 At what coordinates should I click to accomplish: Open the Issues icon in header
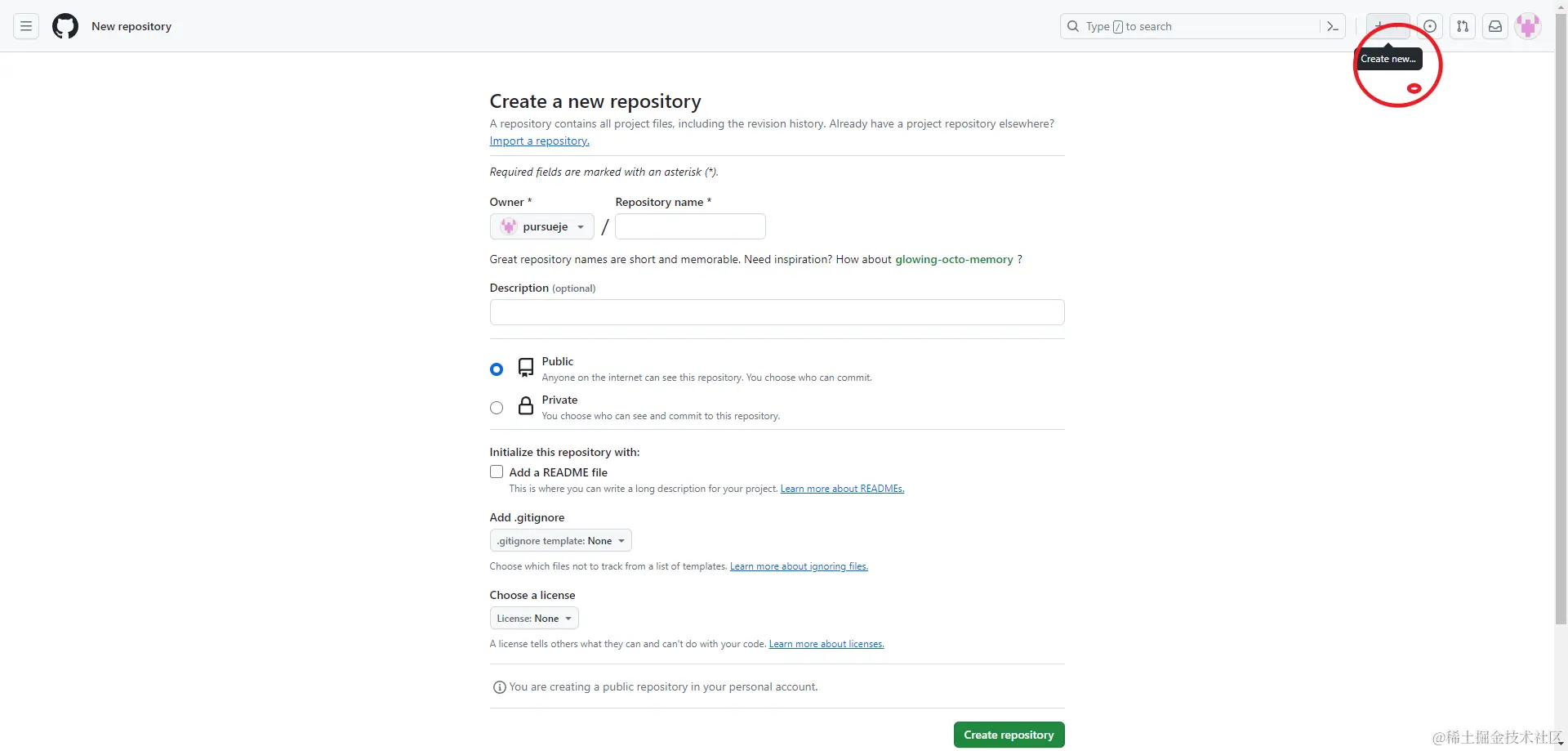pyautogui.click(x=1430, y=26)
